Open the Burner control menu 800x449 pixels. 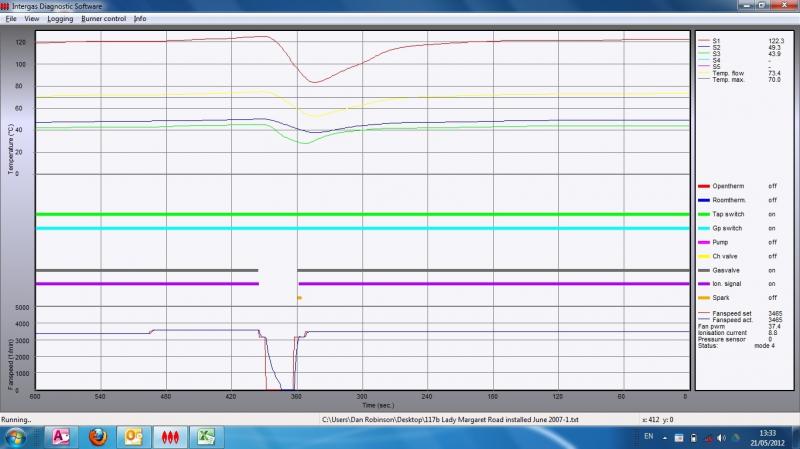[x=103, y=18]
